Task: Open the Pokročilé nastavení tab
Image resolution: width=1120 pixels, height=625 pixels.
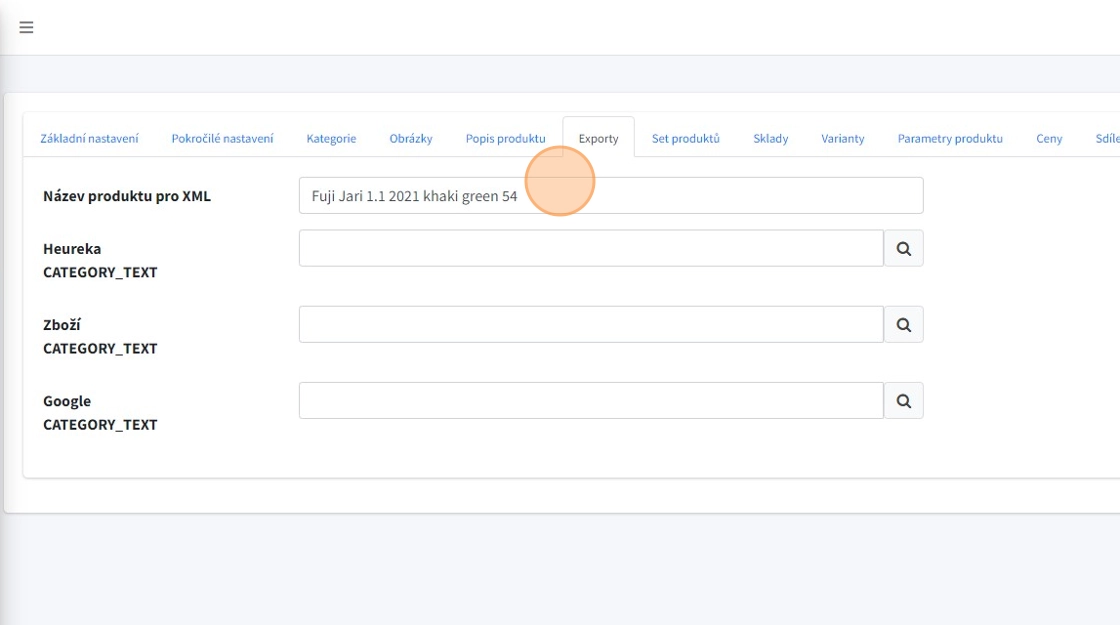Action: (222, 138)
